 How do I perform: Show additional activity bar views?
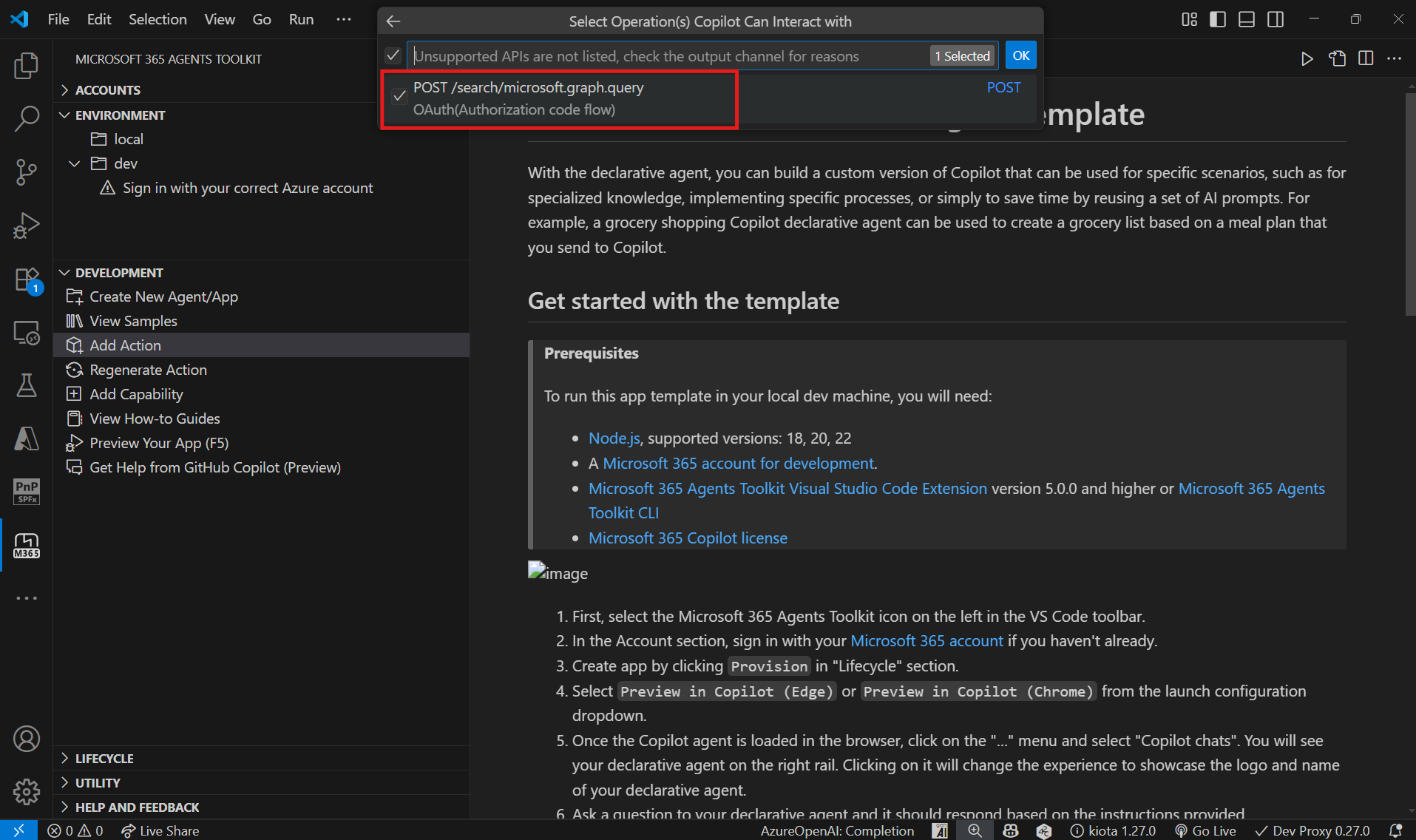click(x=27, y=598)
